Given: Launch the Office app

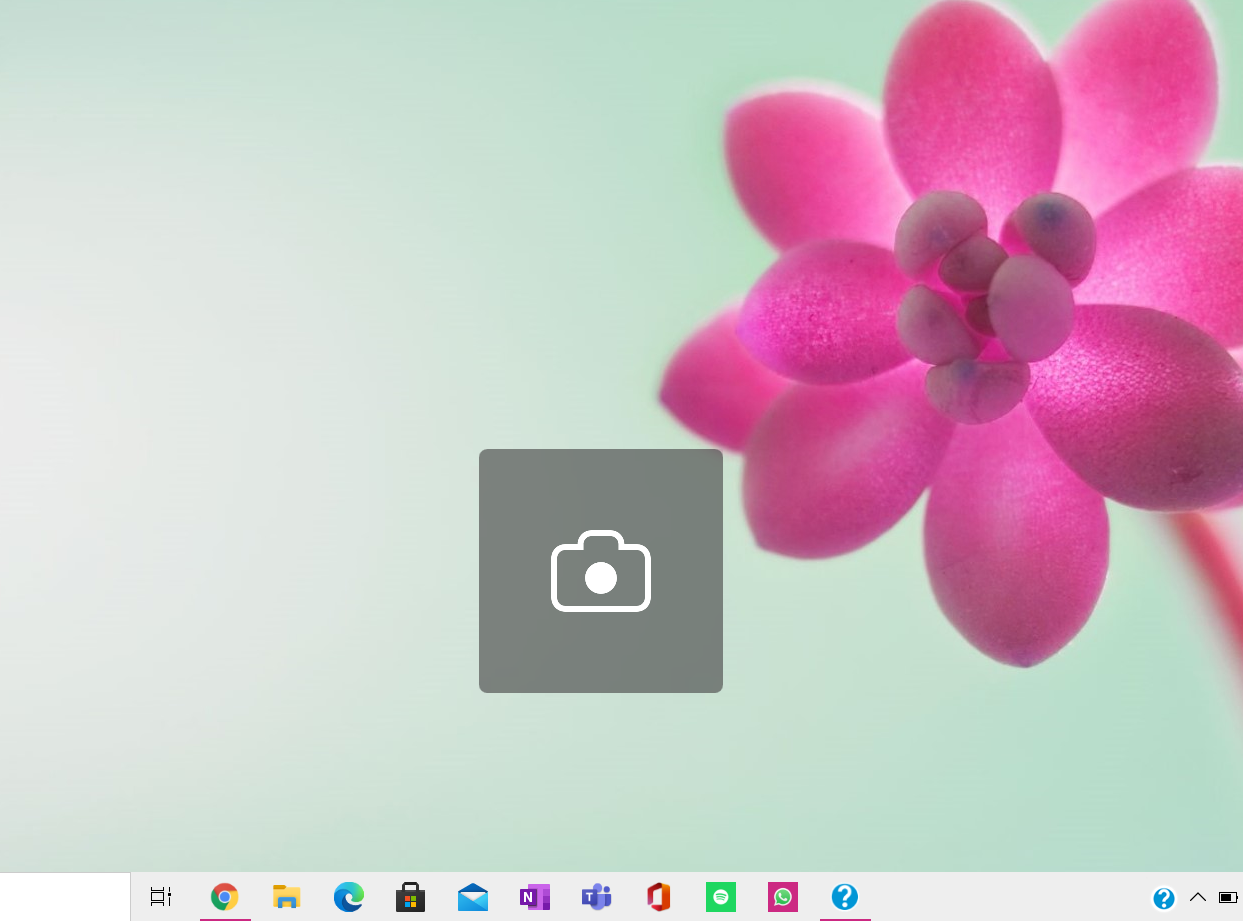Looking at the screenshot, I should (x=658, y=897).
